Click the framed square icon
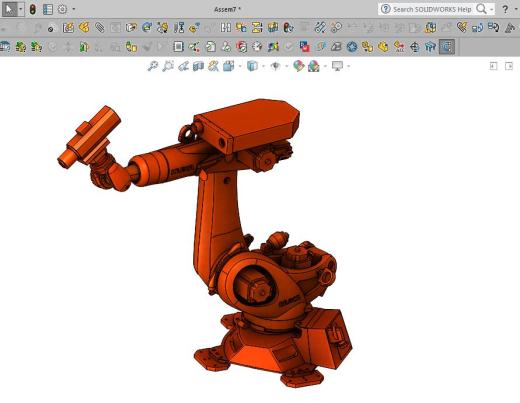The height and width of the screenshot is (403, 520). 178,47
